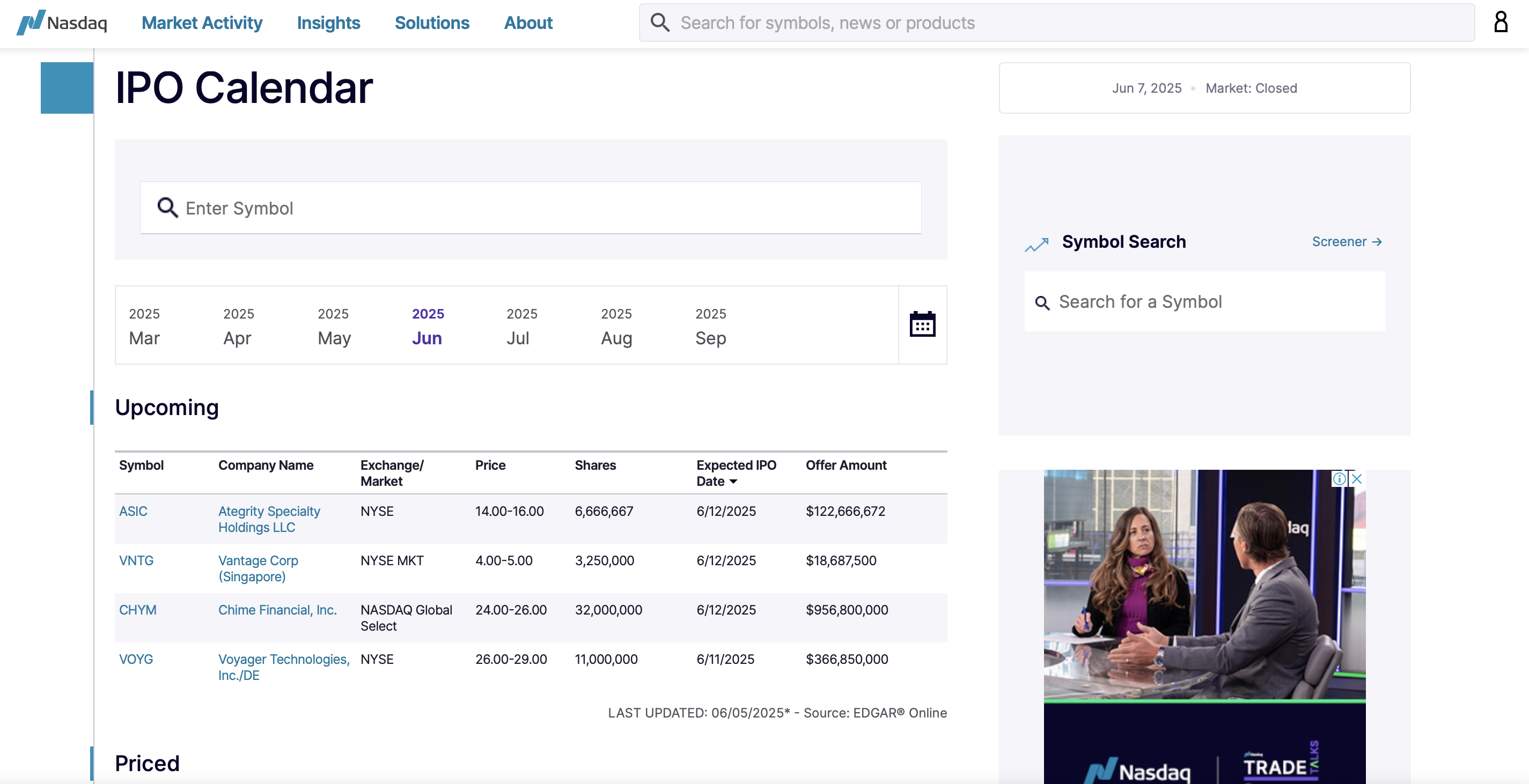Open the user account icon

tap(1501, 22)
